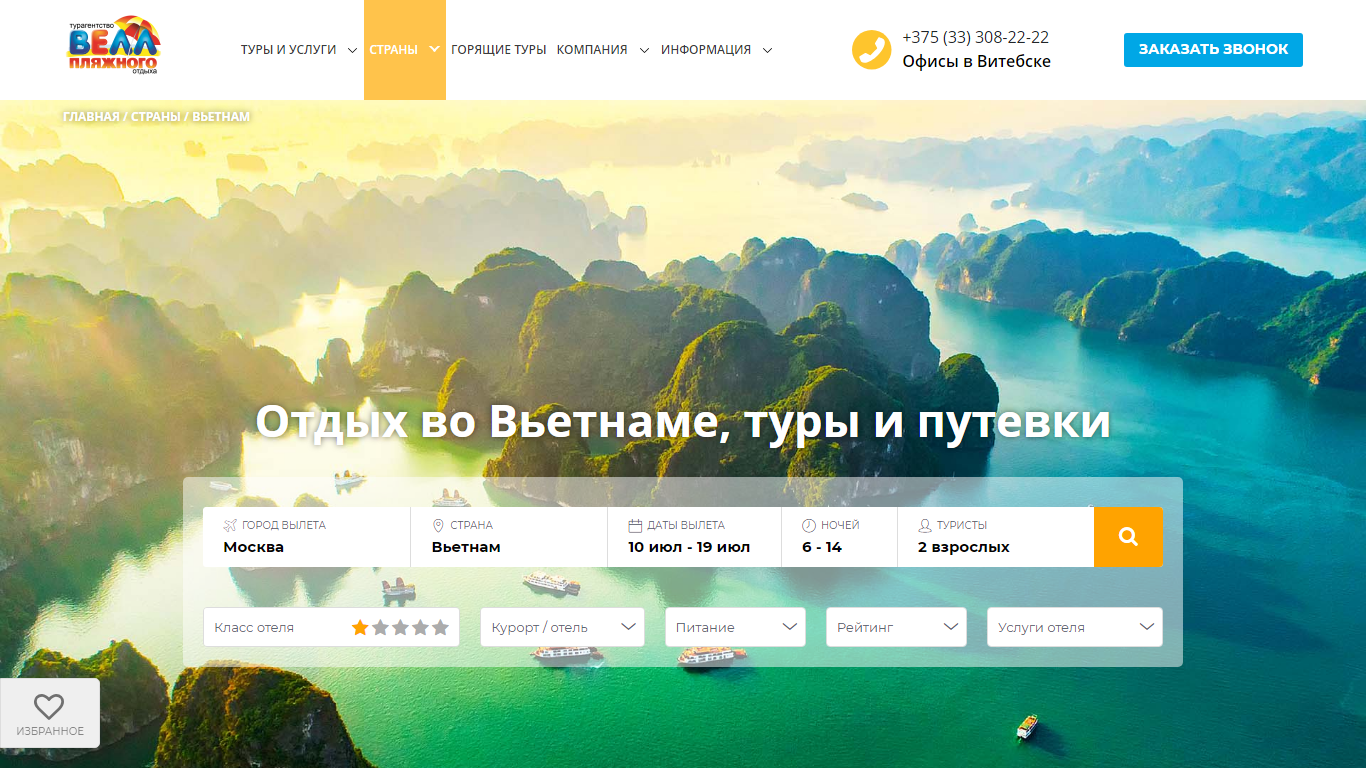Set hotel class to two stars
Image resolution: width=1366 pixels, height=768 pixels.
coord(380,627)
